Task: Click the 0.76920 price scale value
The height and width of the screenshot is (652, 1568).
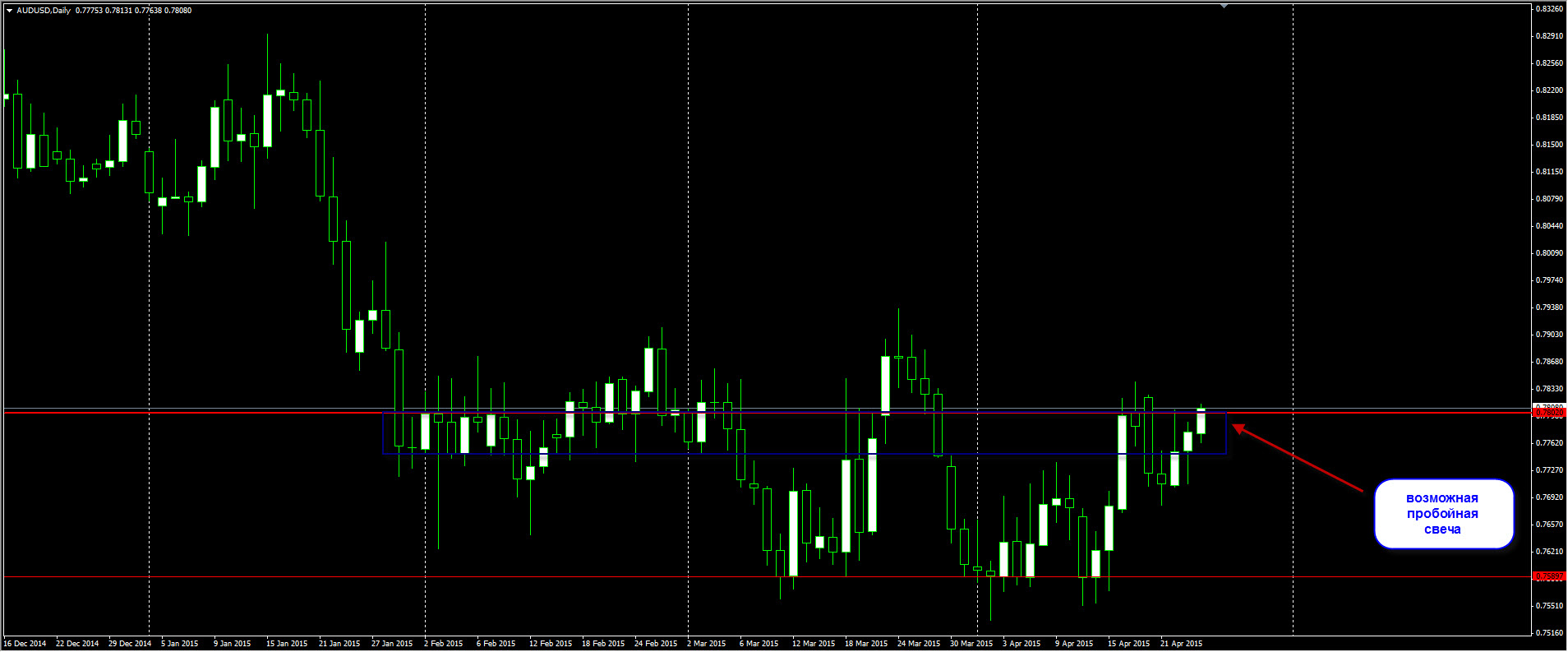Action: tap(1550, 497)
